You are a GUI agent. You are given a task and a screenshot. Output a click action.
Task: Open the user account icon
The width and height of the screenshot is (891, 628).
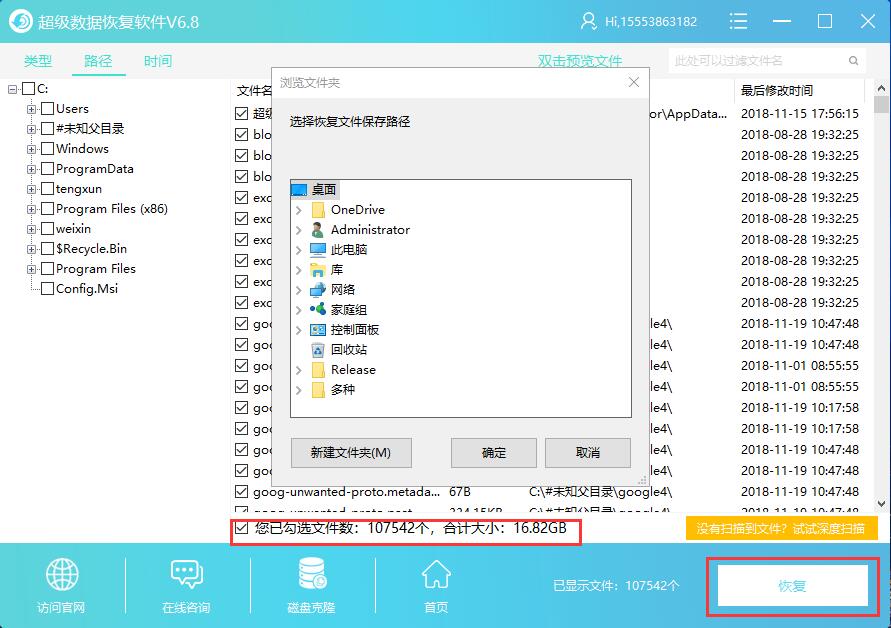[588, 22]
